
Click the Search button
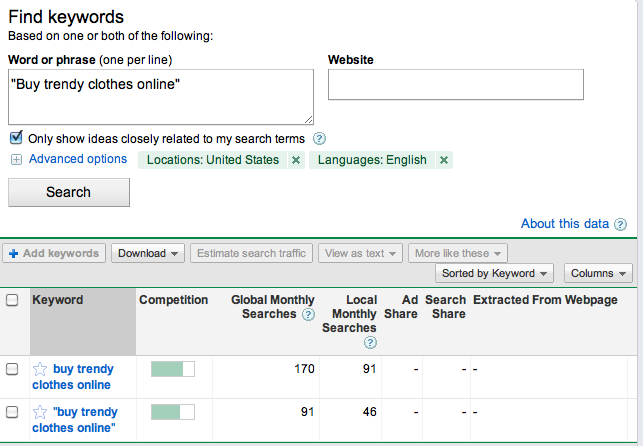click(x=69, y=192)
